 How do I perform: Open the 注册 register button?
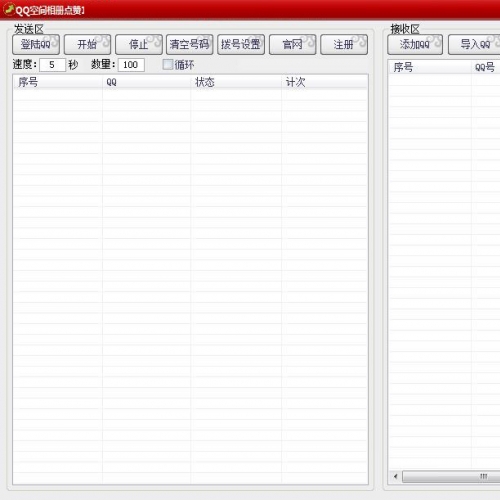click(344, 44)
